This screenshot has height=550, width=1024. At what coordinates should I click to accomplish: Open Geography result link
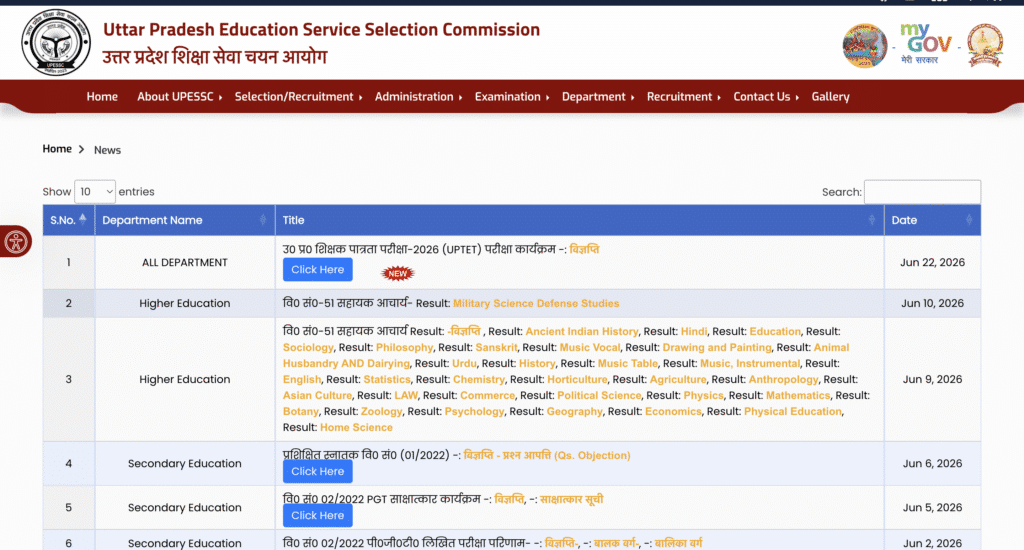pyautogui.click(x=575, y=412)
